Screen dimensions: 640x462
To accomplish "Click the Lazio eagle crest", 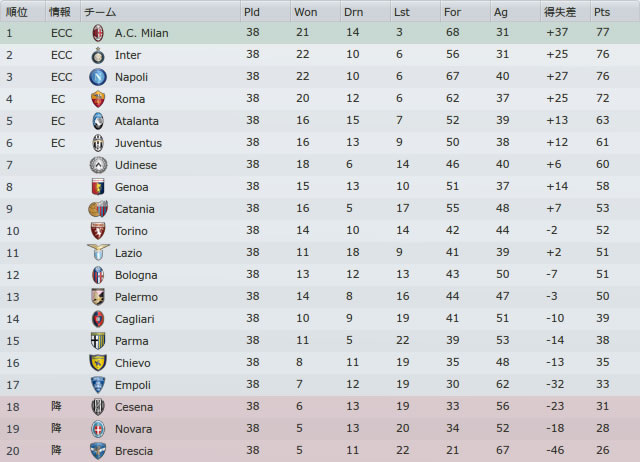I will (98, 252).
